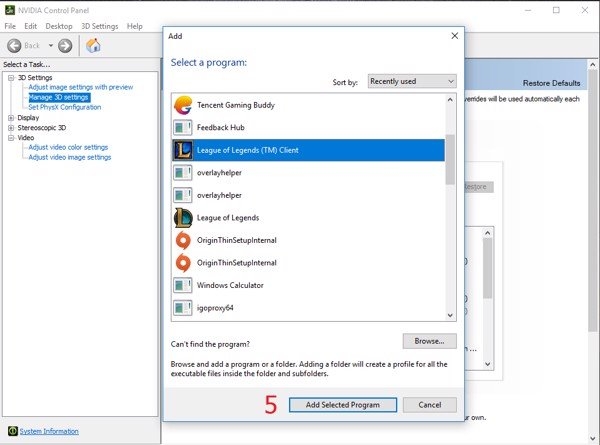
Task: Click program list scroll down arrow
Action: pyautogui.click(x=450, y=315)
